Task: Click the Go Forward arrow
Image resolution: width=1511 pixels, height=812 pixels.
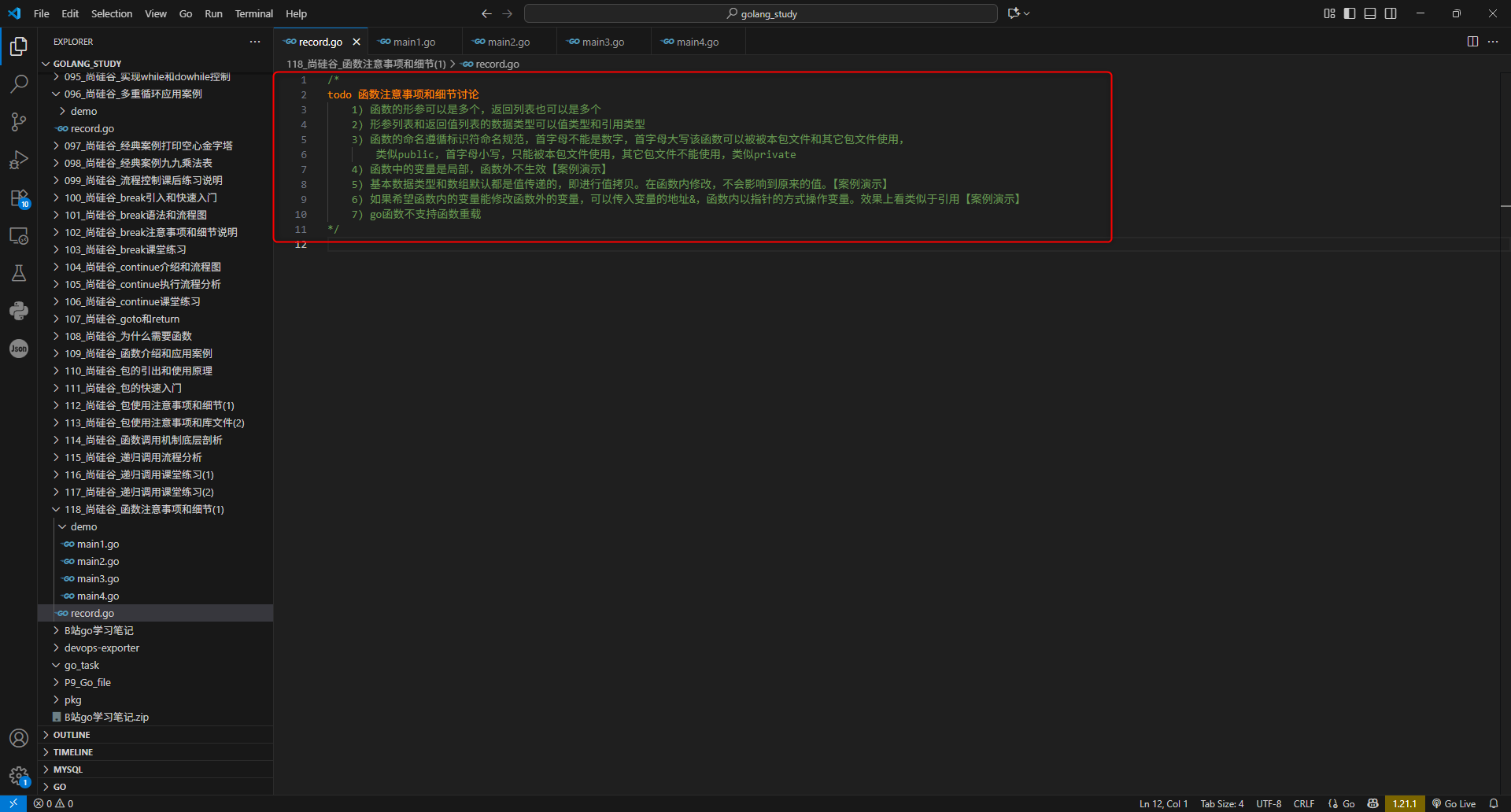Action: [x=508, y=13]
